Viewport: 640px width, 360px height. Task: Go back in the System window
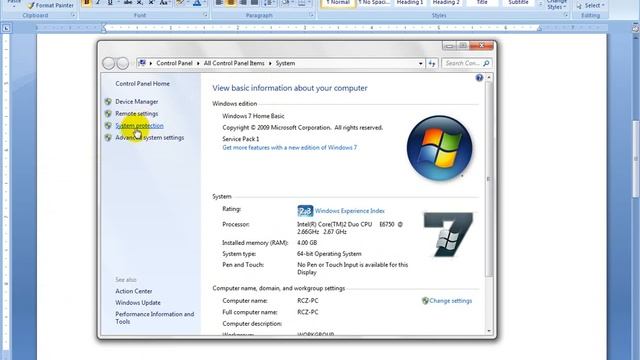pos(109,63)
